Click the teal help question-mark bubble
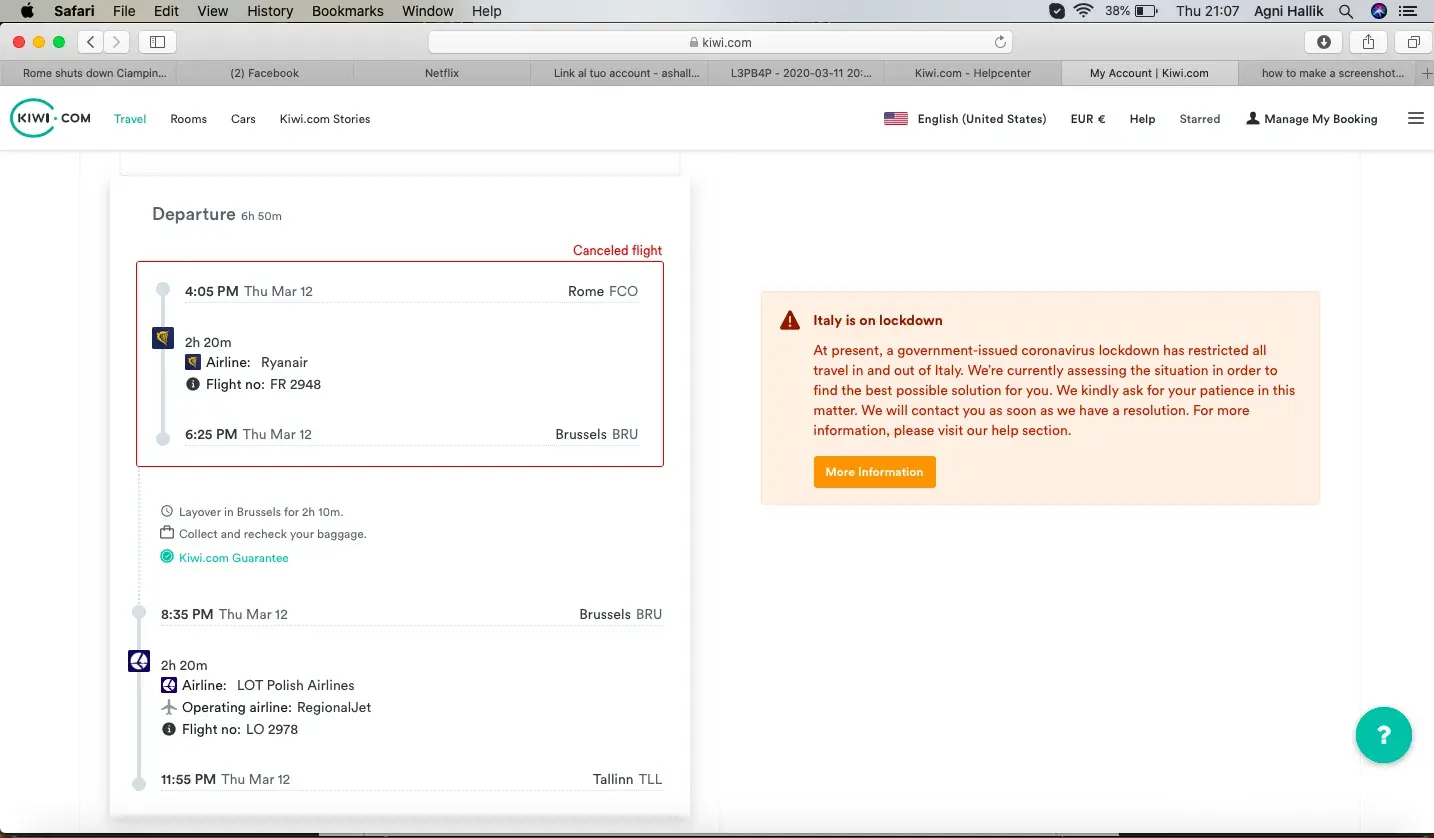The image size is (1434, 838). pos(1383,735)
